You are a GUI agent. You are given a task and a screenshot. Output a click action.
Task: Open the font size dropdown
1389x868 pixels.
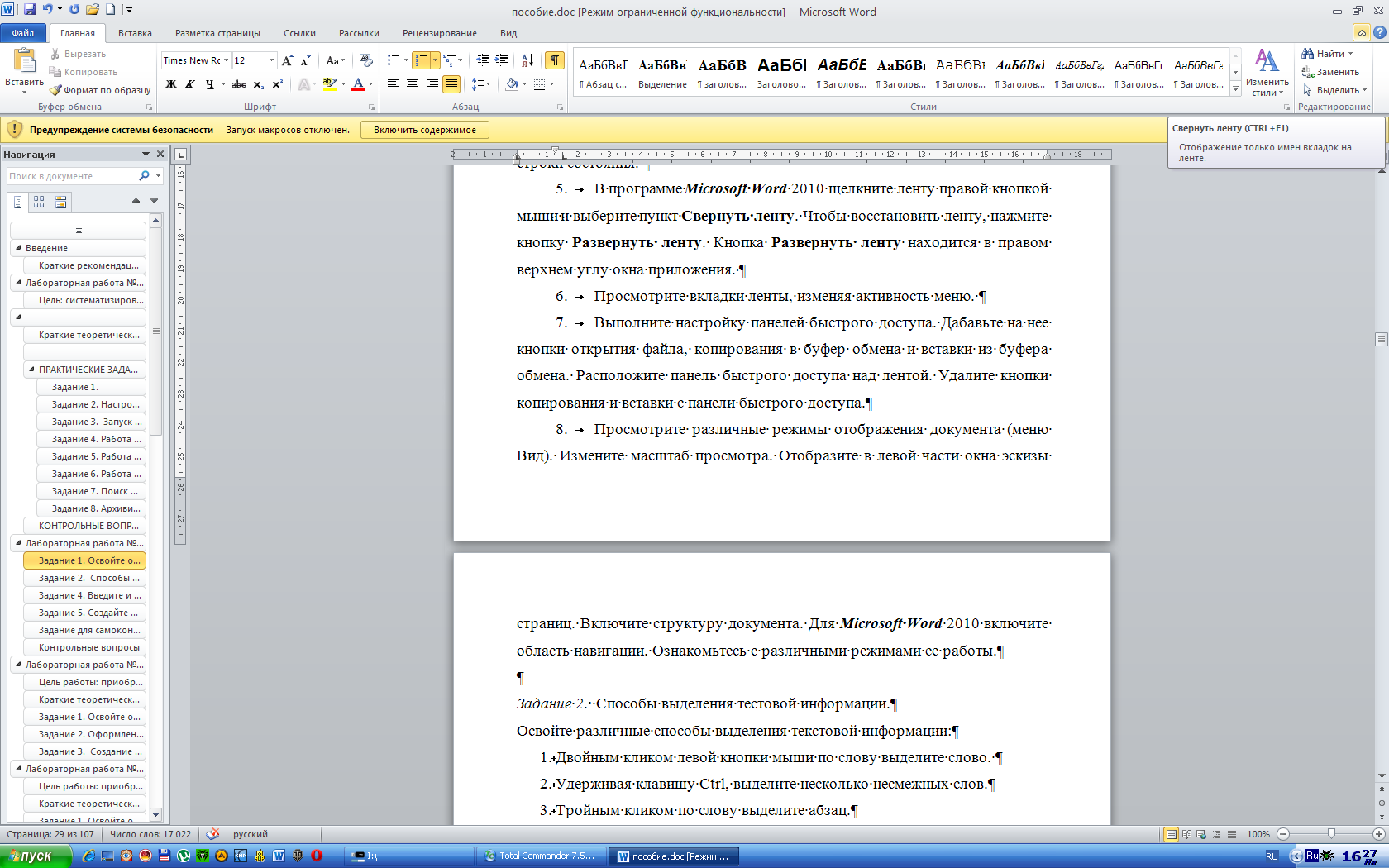point(271,60)
